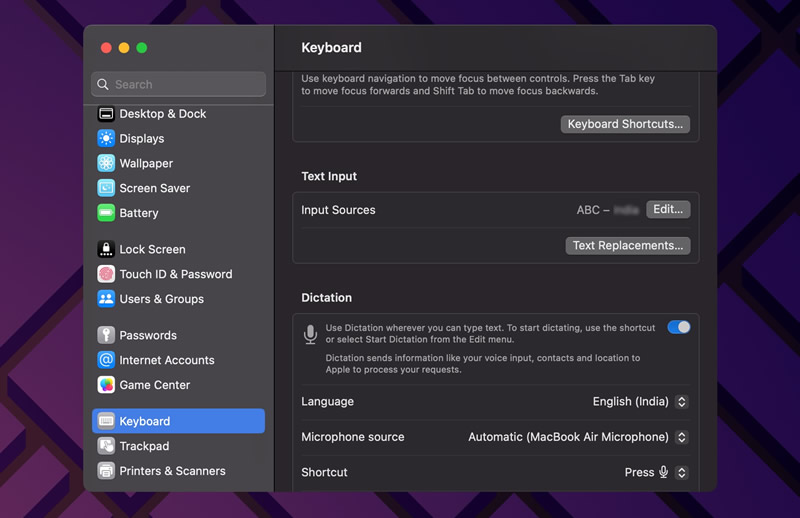Screen dimensions: 800x518
Task: Click the Language row label
Action: coord(328,402)
